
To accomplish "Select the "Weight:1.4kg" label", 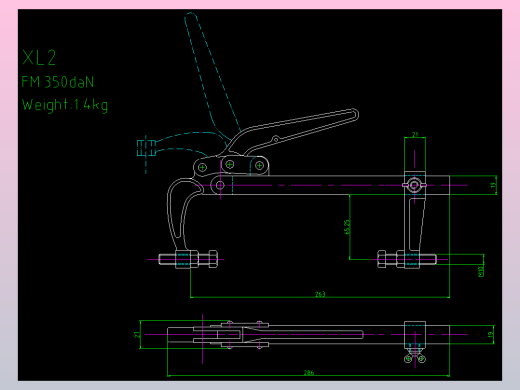I will (x=65, y=105).
